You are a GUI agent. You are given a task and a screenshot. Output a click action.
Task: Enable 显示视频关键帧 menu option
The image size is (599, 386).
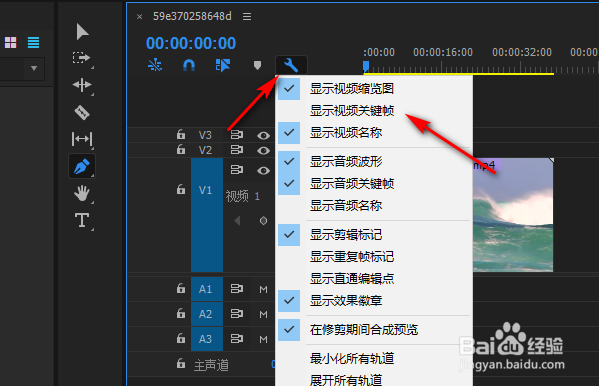point(374,111)
